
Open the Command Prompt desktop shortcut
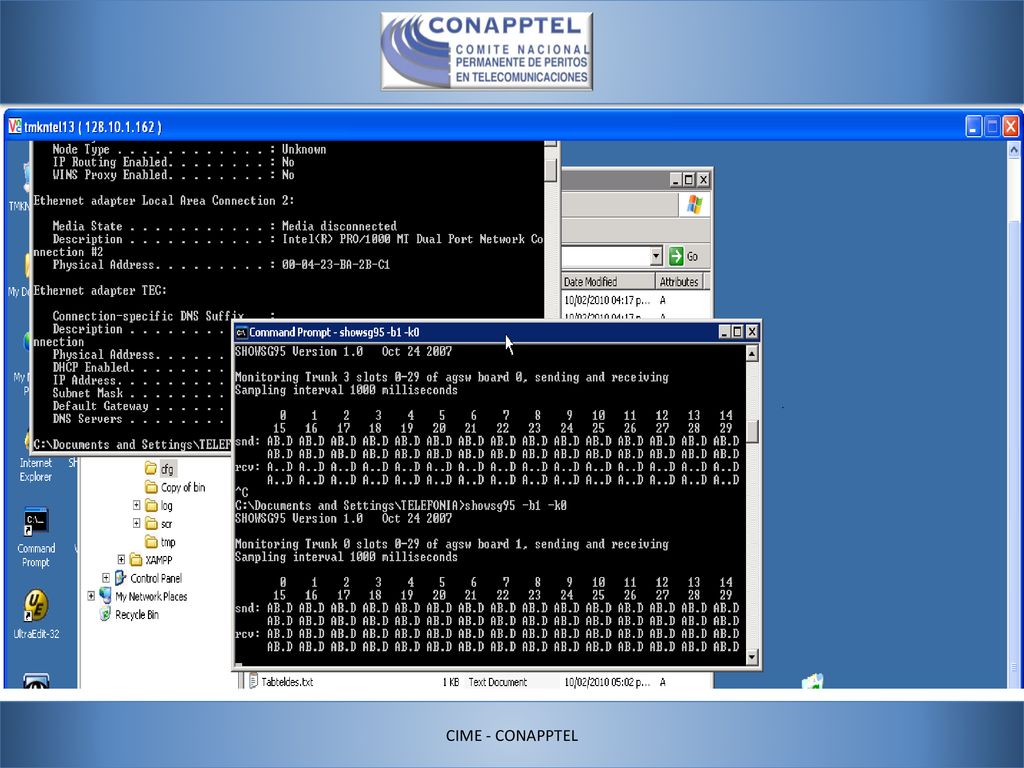pyautogui.click(x=36, y=536)
